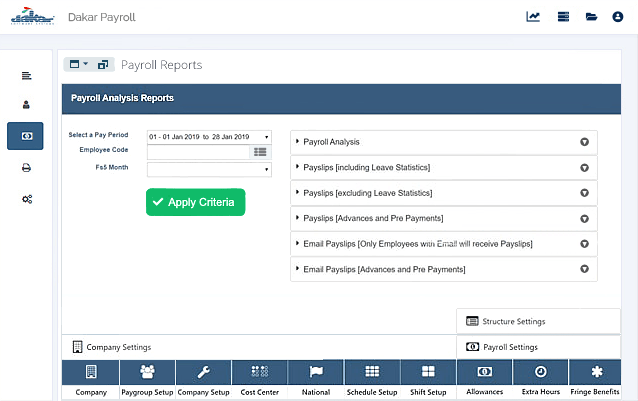Expand Email Payslips [Only Employees with Email] row
This screenshot has width=638, height=401.
click(444, 244)
